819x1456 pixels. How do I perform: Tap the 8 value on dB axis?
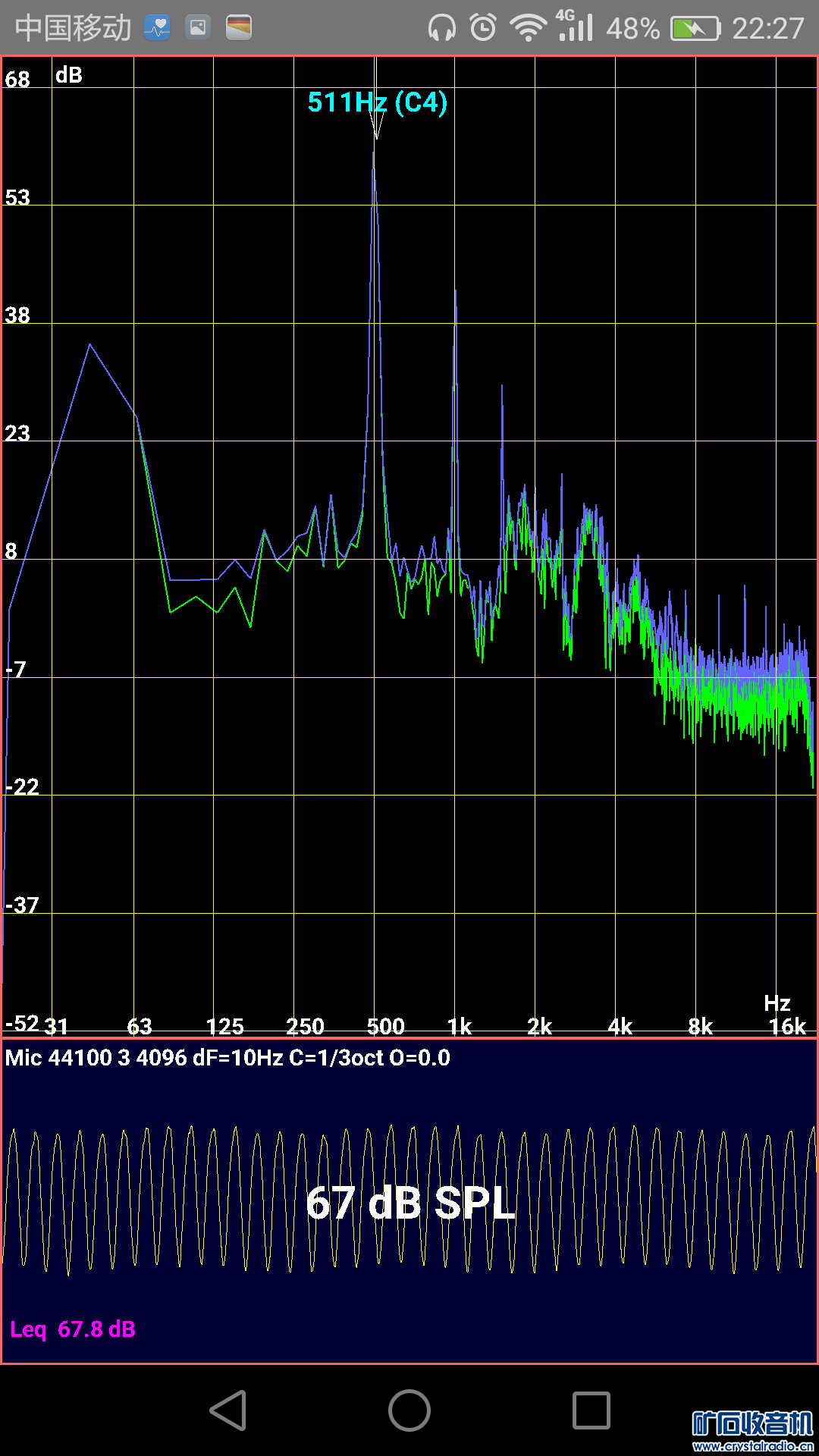[x=11, y=551]
